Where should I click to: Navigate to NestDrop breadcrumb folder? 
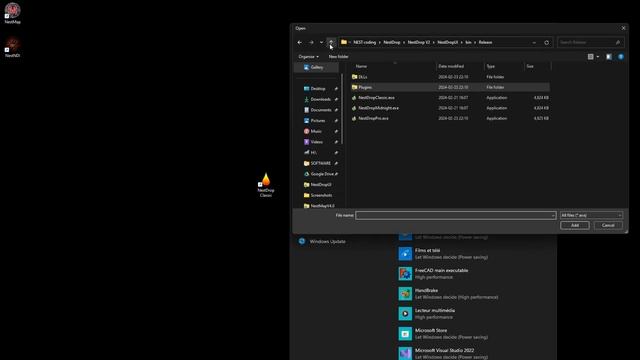coord(391,42)
